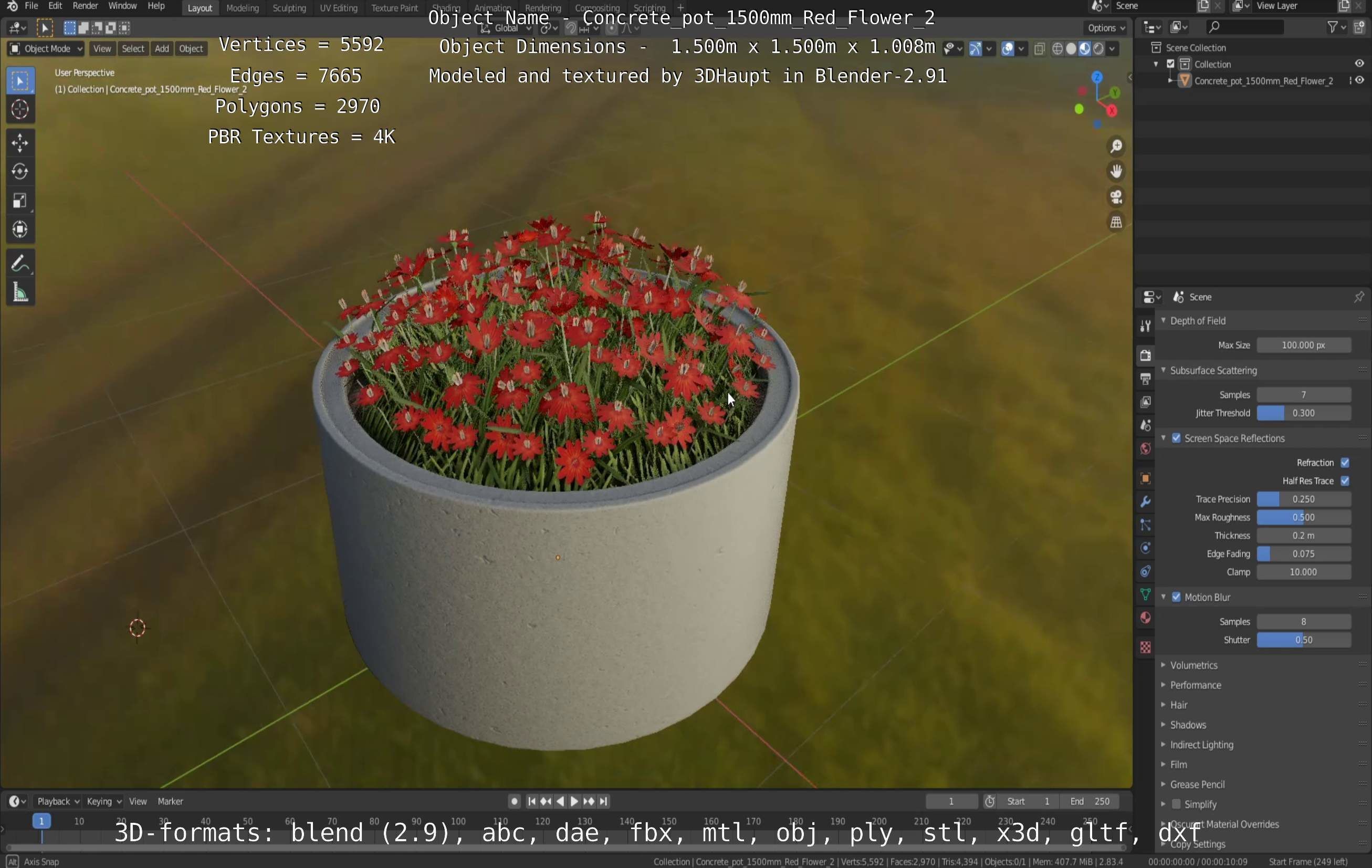Screen dimensions: 1372x868
Task: Open the Render properties tab
Action: (x=1145, y=355)
